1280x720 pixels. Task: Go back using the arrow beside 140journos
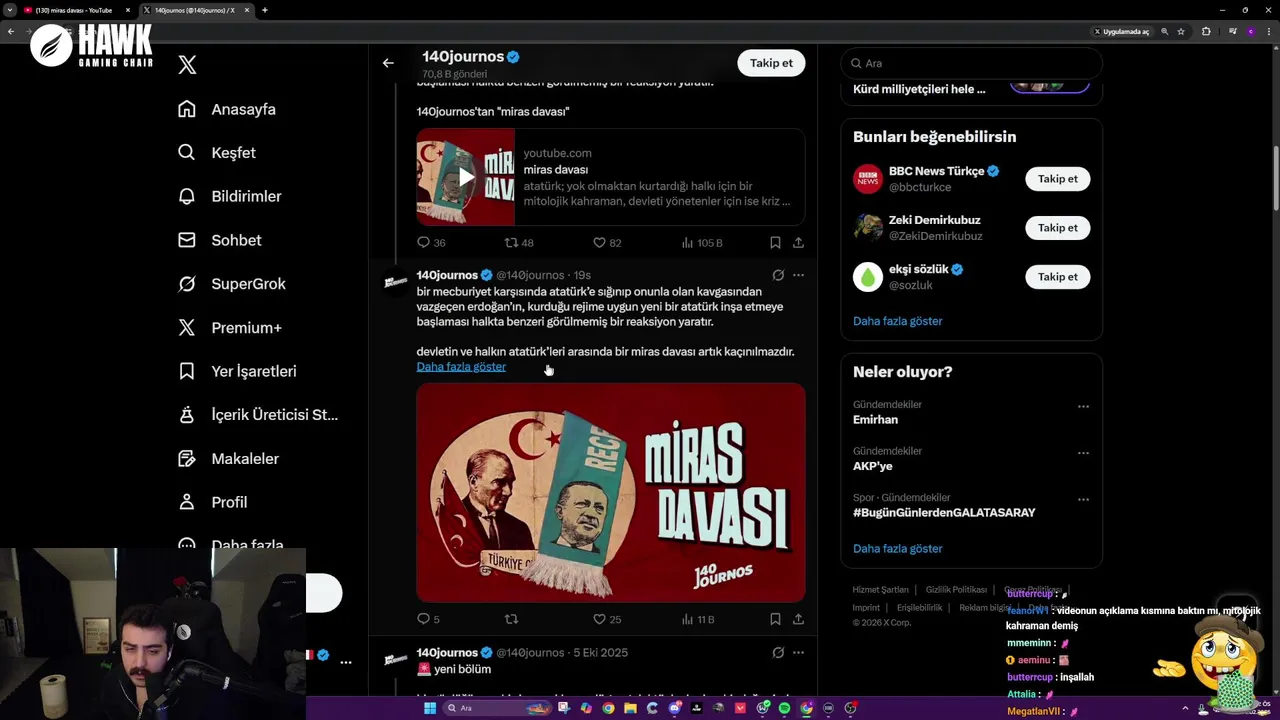point(388,63)
